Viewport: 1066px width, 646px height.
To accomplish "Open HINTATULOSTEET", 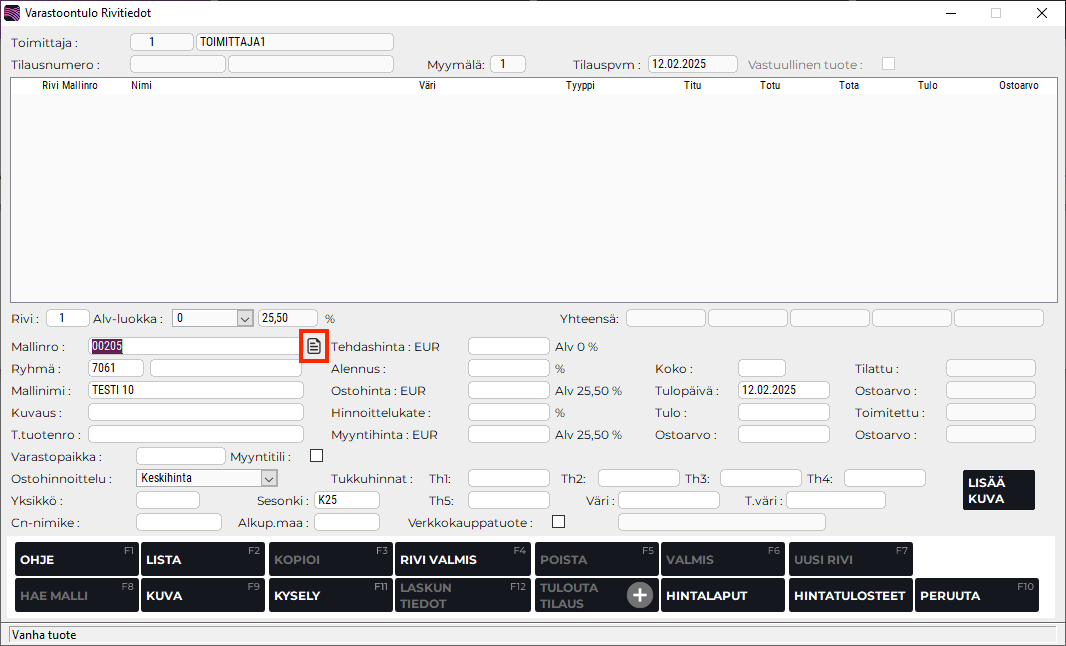I will (x=849, y=595).
